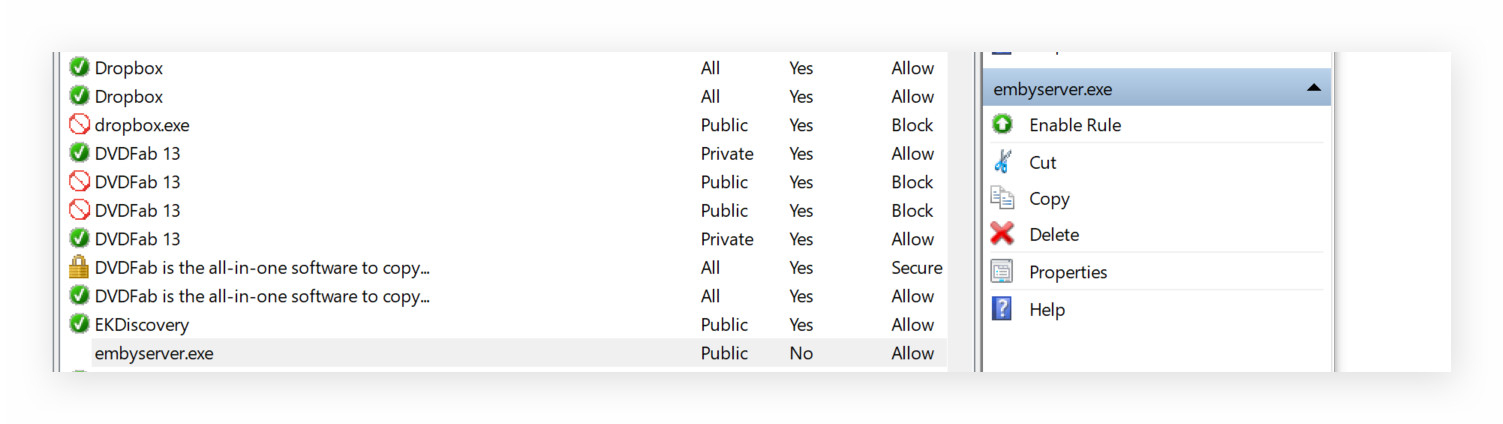Image resolution: width=1503 pixels, height=424 pixels.
Task: Open the Properties action link
Action: pos(1068,272)
